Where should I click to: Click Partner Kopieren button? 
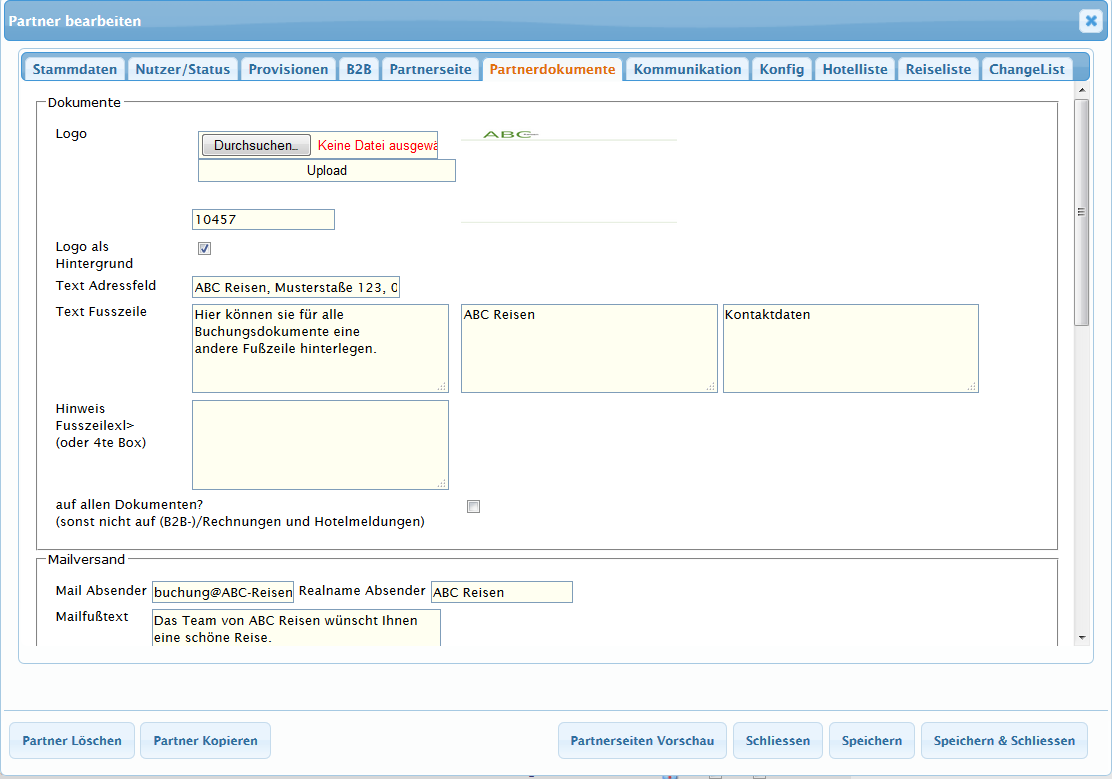[205, 741]
